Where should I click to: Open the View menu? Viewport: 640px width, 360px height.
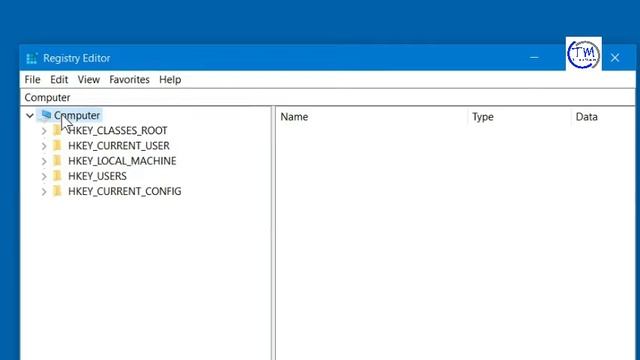[89, 80]
